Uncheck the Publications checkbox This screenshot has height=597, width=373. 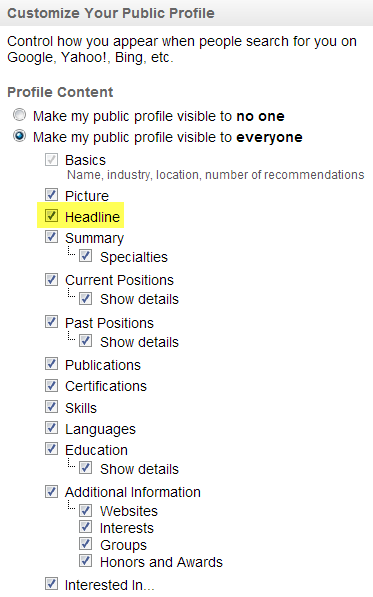[x=51, y=364]
